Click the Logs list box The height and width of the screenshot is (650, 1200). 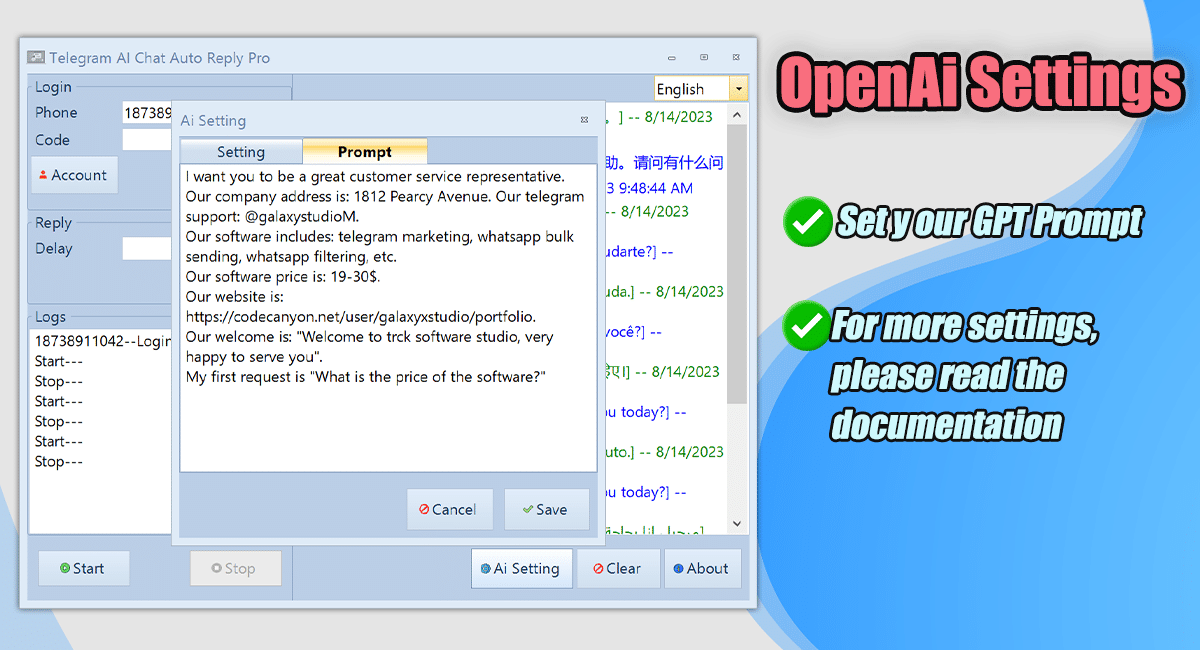click(x=100, y=500)
